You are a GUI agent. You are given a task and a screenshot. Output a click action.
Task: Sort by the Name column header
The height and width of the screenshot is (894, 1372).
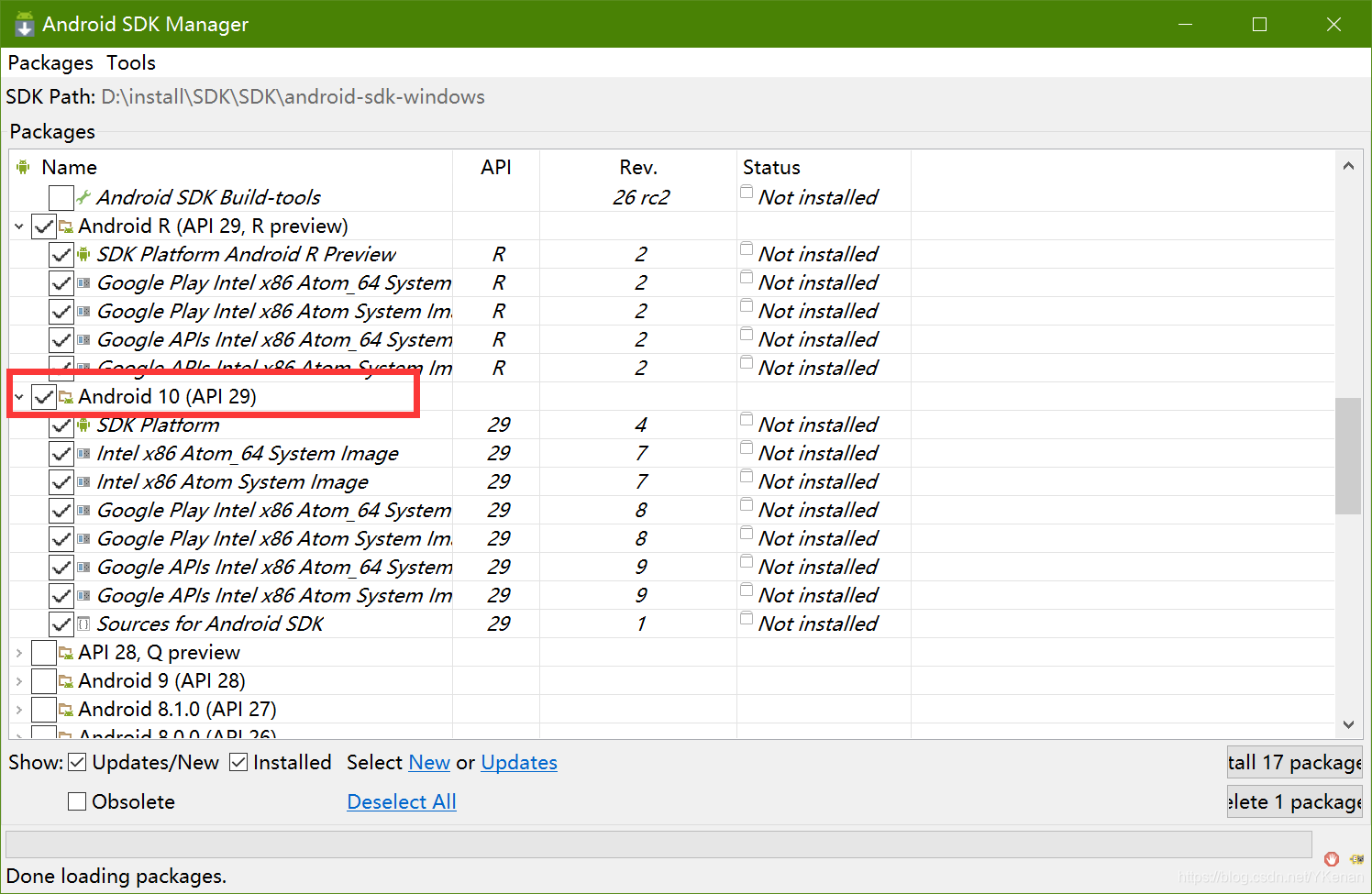[231, 167]
